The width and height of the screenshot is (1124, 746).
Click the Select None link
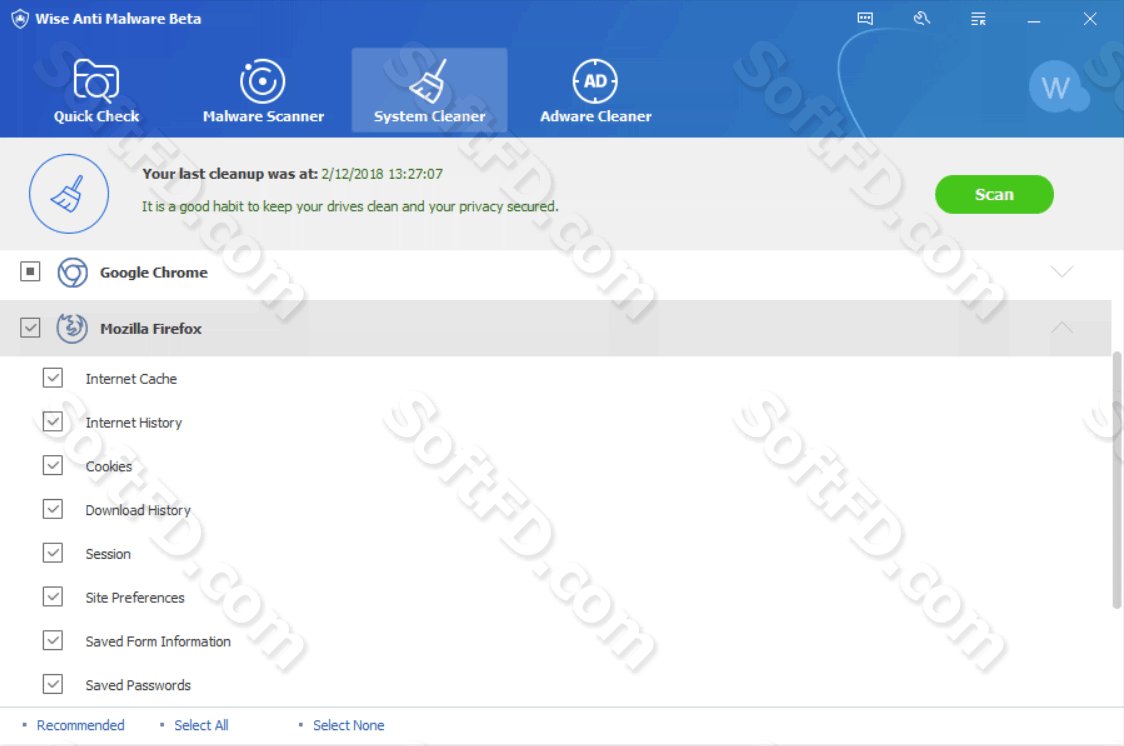pos(348,725)
